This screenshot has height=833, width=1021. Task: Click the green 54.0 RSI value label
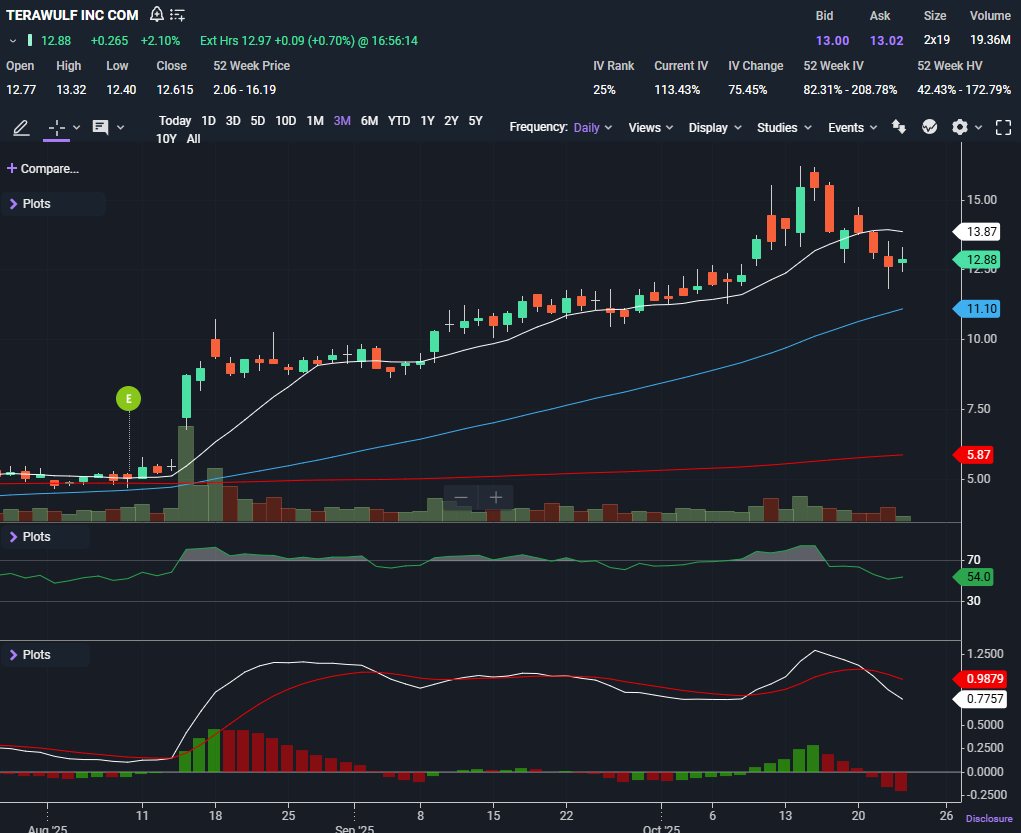pos(973,576)
